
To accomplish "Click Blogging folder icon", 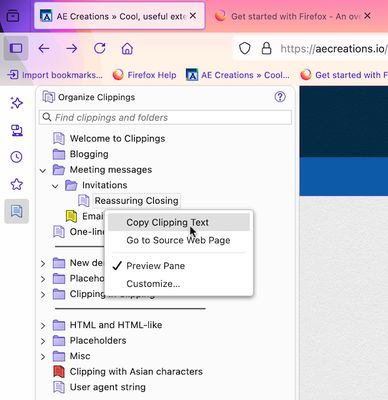I will (x=59, y=154).
